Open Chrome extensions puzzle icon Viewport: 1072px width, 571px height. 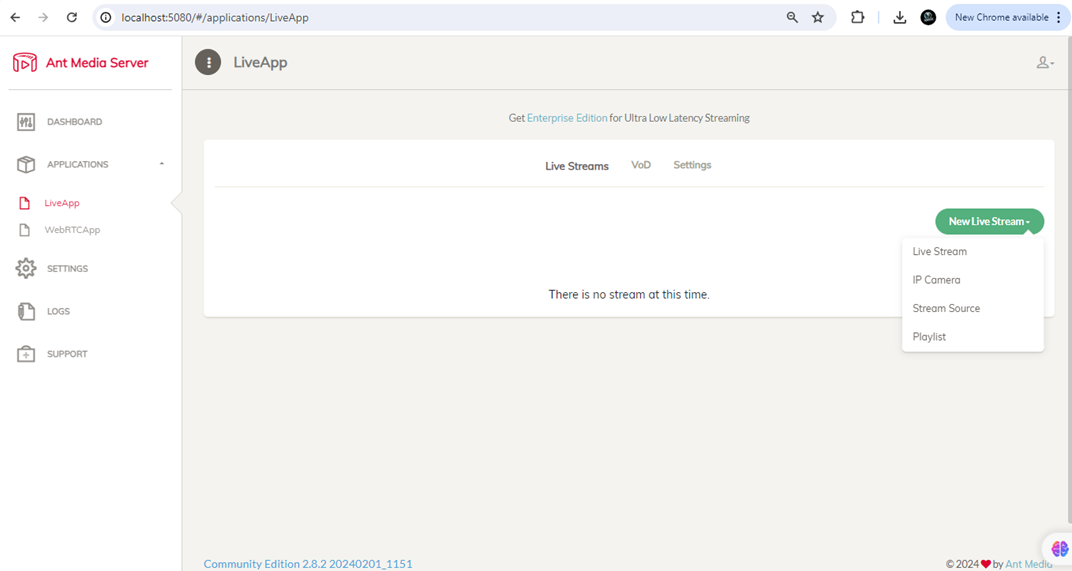pos(857,17)
